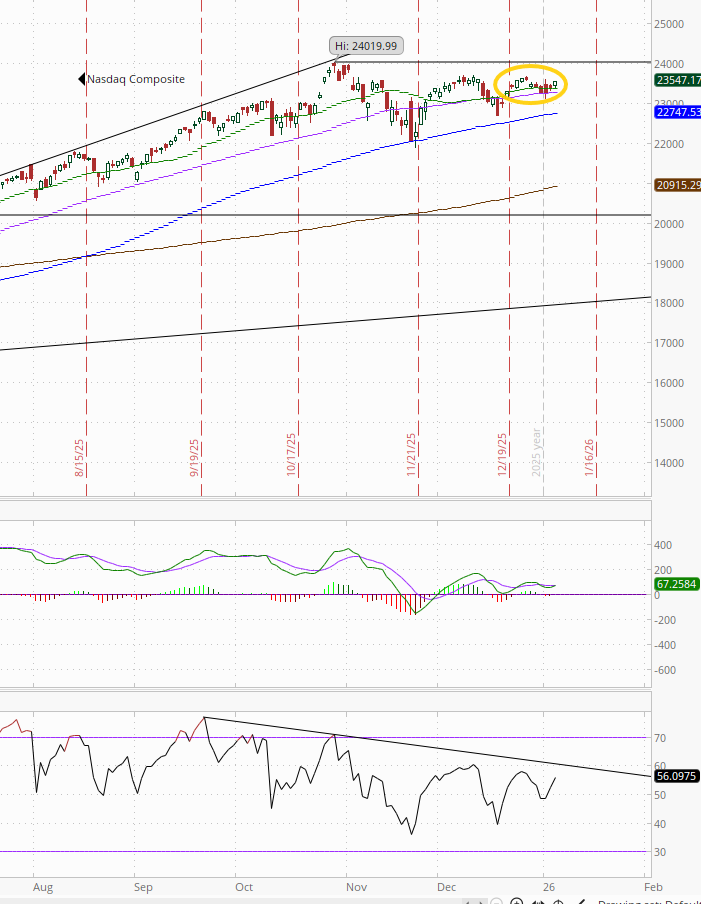Click Feb on the time axis
The width and height of the screenshot is (701, 904).
[x=653, y=887]
